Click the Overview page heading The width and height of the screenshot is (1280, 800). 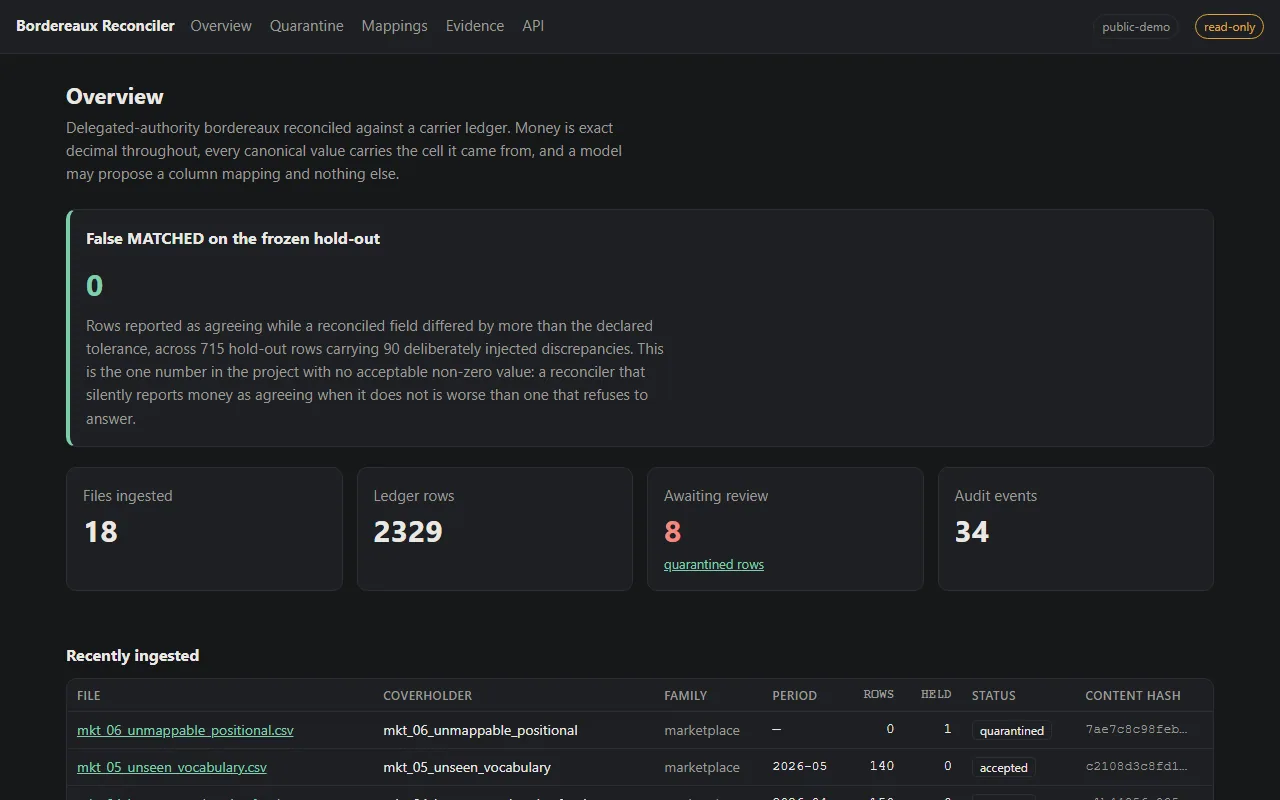click(115, 96)
